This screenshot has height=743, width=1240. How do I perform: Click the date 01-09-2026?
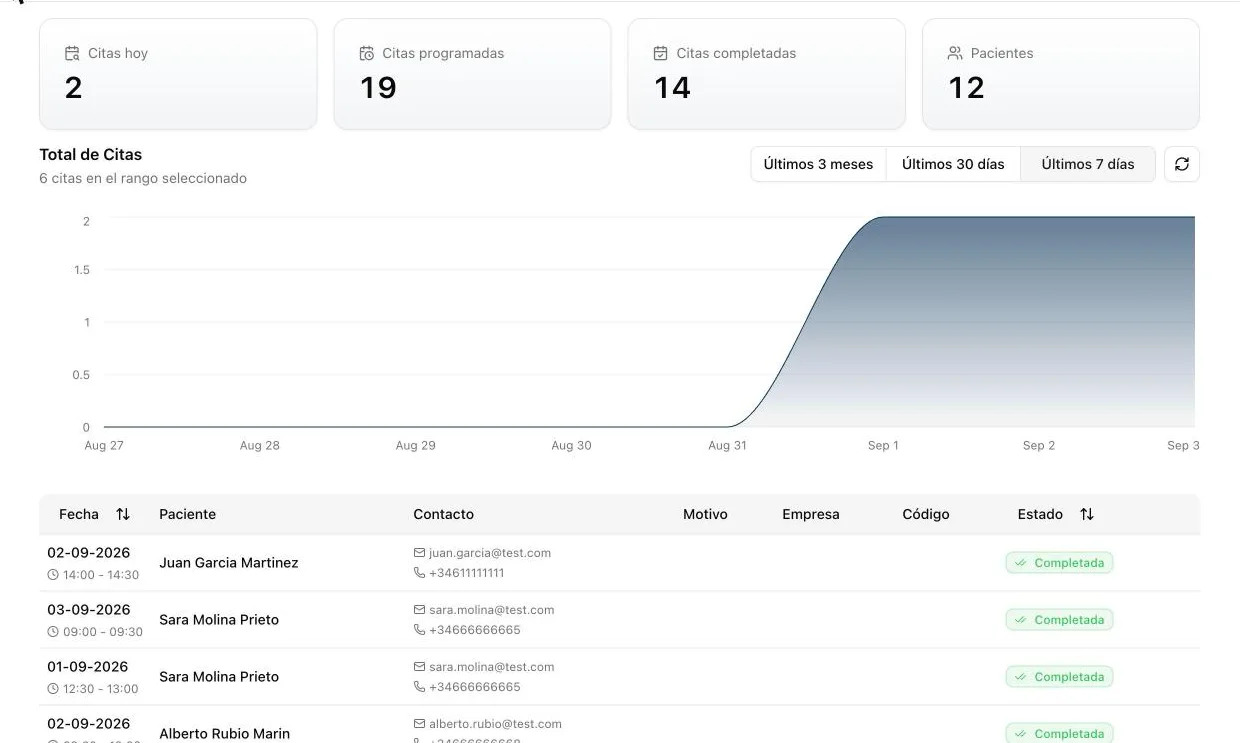88,667
